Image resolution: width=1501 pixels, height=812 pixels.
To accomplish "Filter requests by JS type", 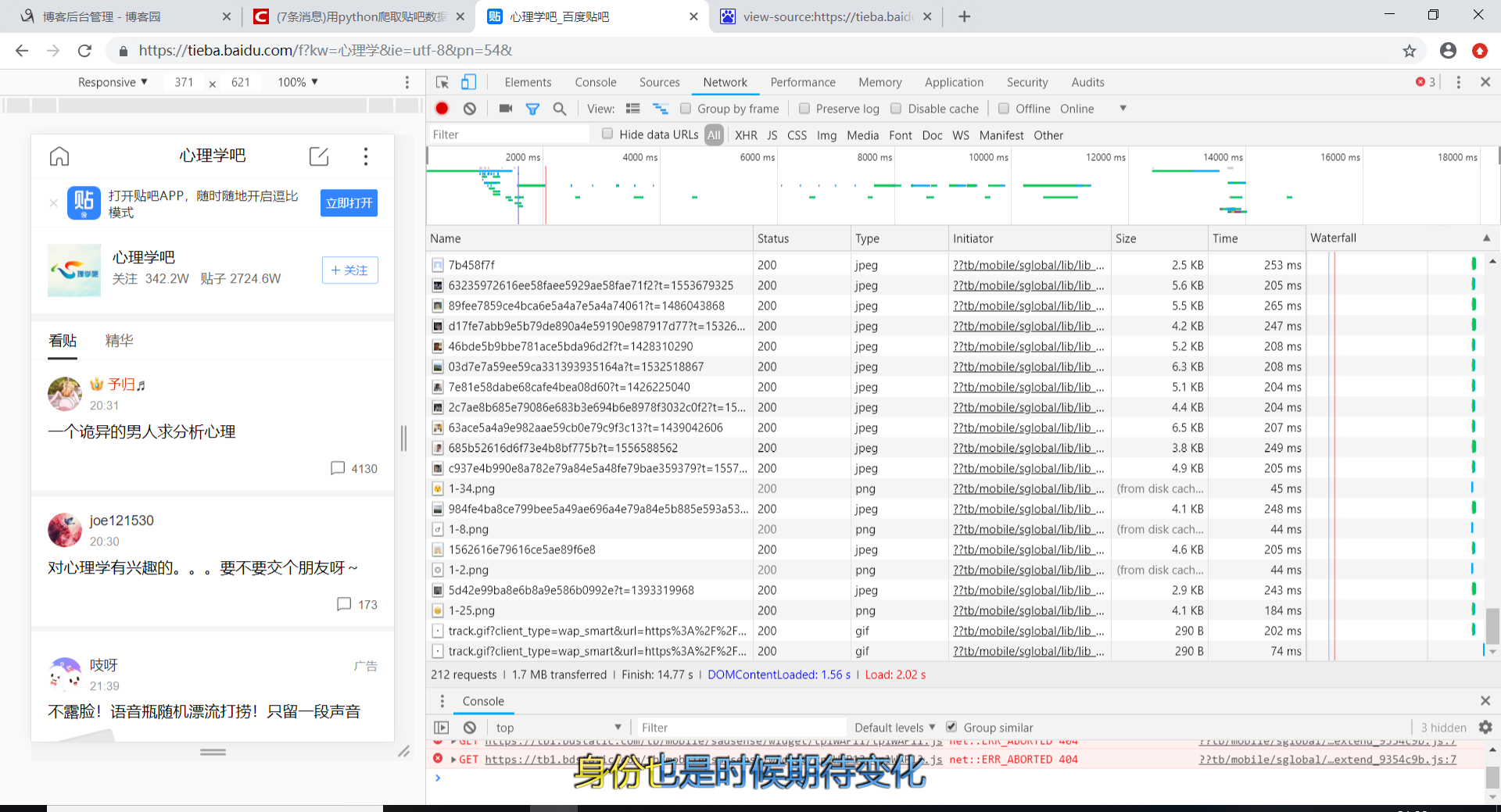I will 772,135.
